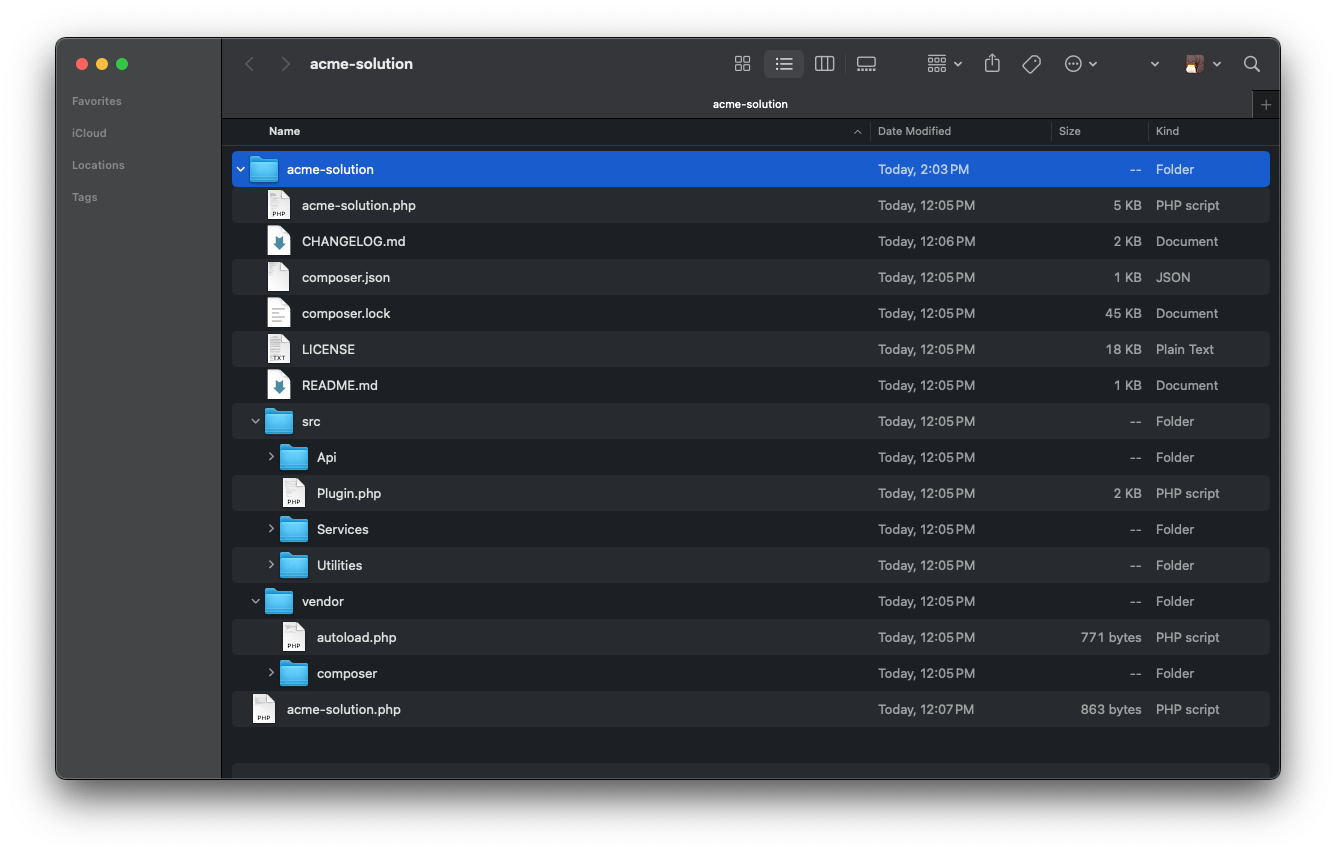Open a new tab with the plus button
Screen dimensions: 1336x853
pos(1265,103)
